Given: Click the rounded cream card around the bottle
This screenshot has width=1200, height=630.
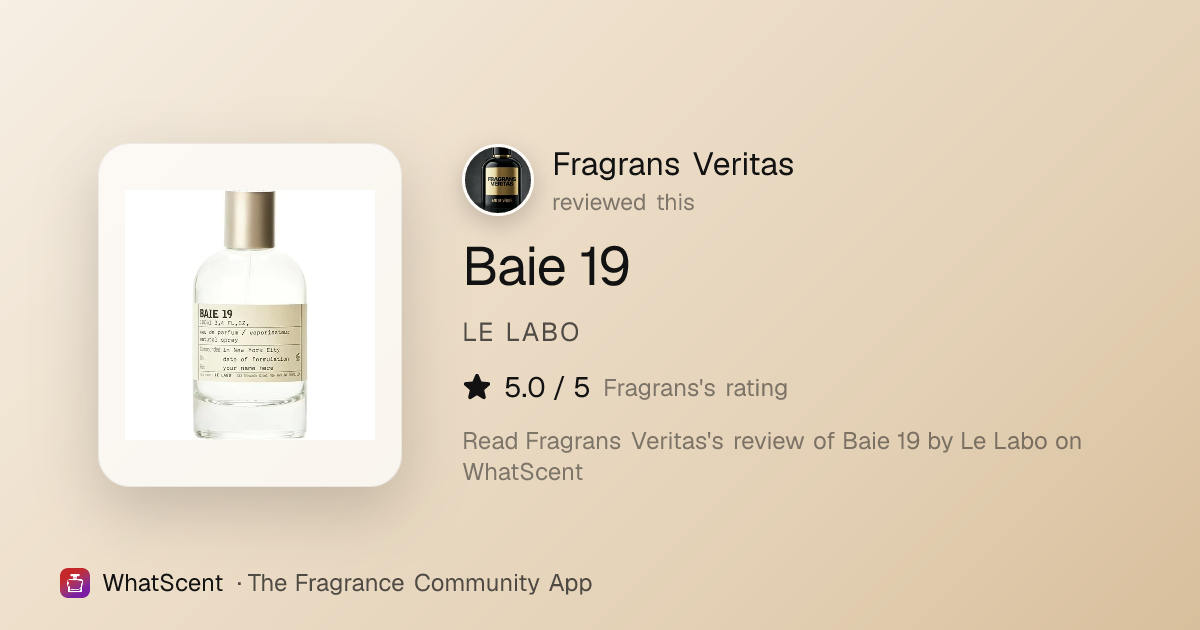Looking at the screenshot, I should pos(250,315).
